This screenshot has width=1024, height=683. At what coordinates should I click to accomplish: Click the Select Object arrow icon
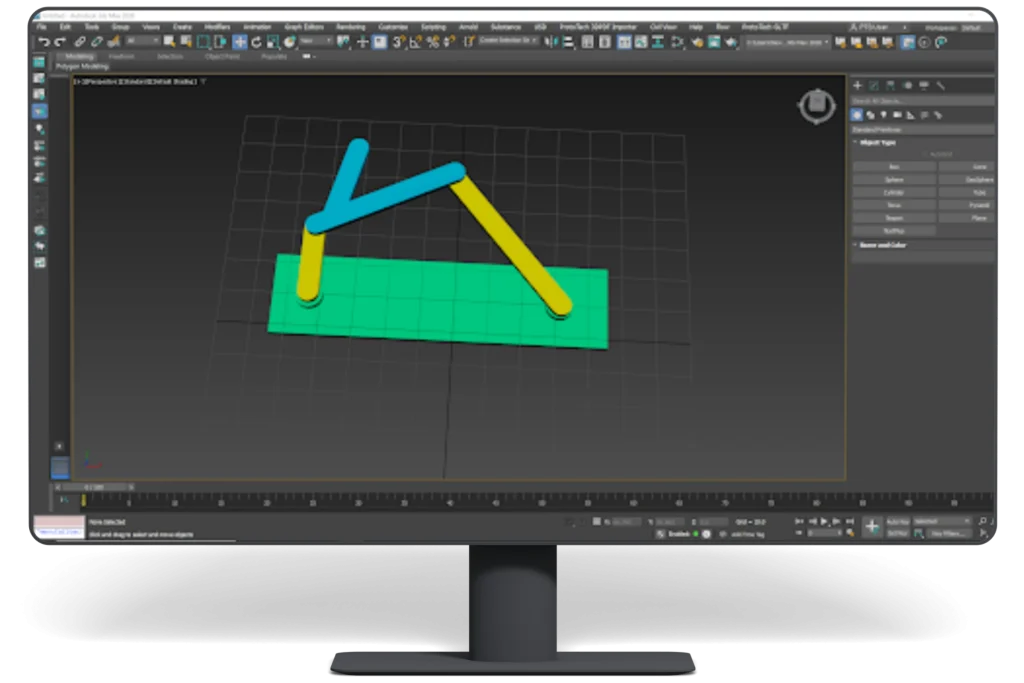(x=168, y=41)
